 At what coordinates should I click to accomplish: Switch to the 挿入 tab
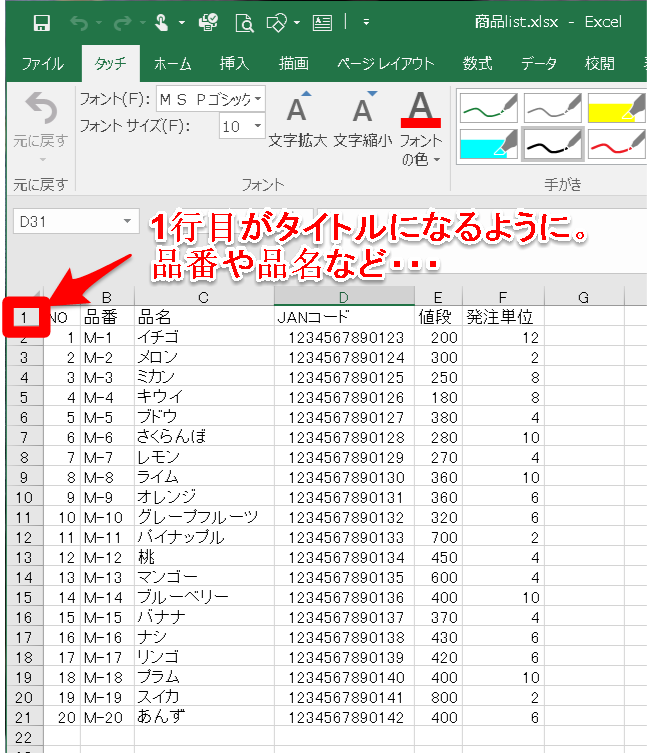coord(234,63)
